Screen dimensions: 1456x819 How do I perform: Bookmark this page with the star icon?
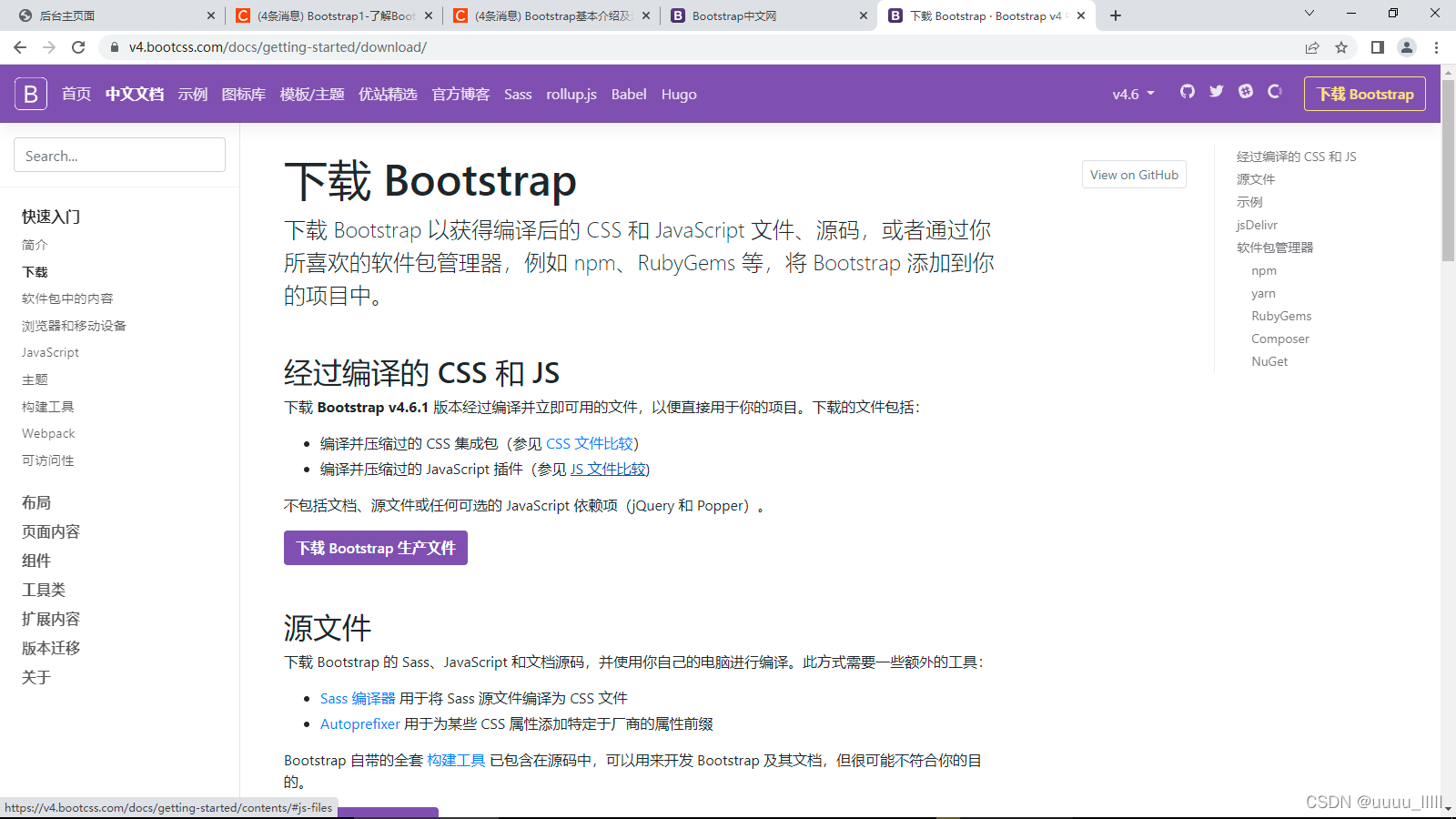pos(1341,47)
